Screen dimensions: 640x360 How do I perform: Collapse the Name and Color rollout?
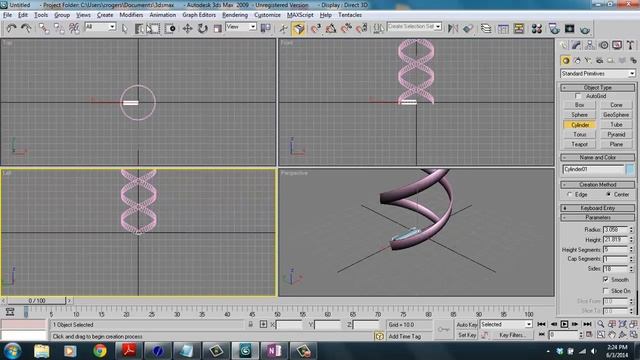click(598, 157)
